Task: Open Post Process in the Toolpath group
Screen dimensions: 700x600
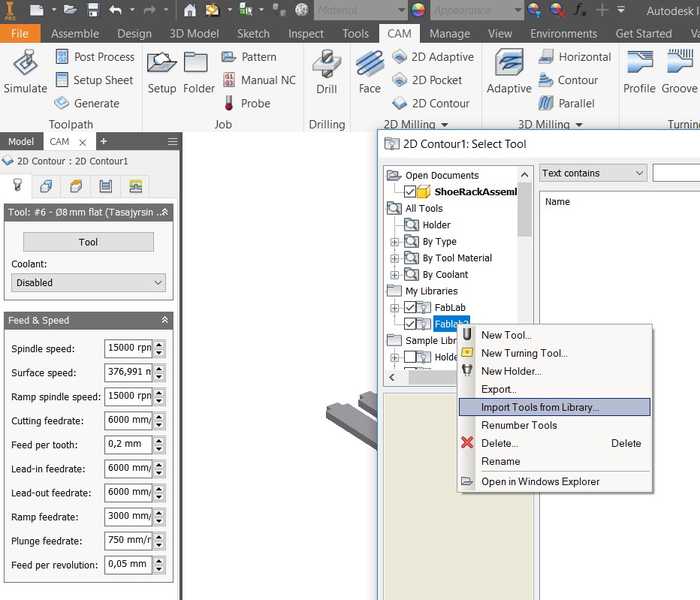Action: click(x=95, y=57)
